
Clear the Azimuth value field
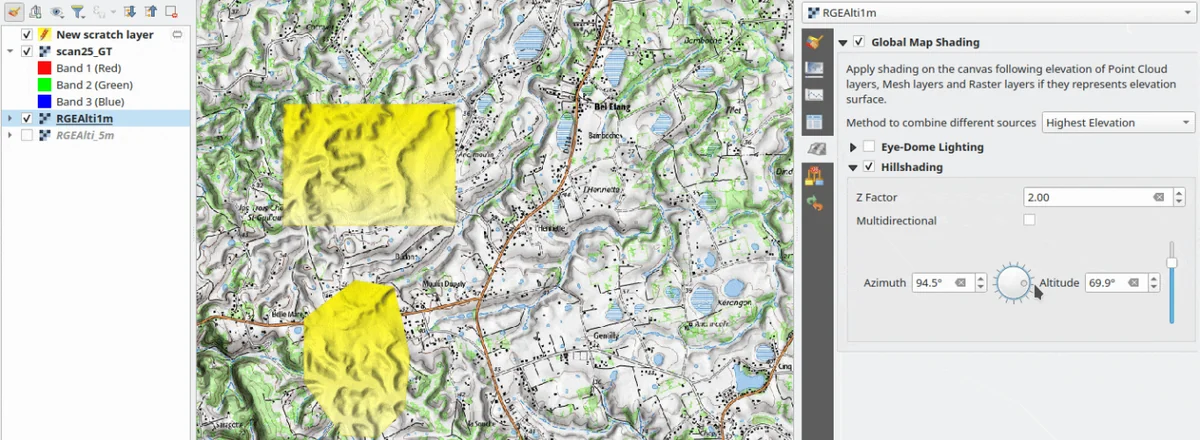(959, 283)
